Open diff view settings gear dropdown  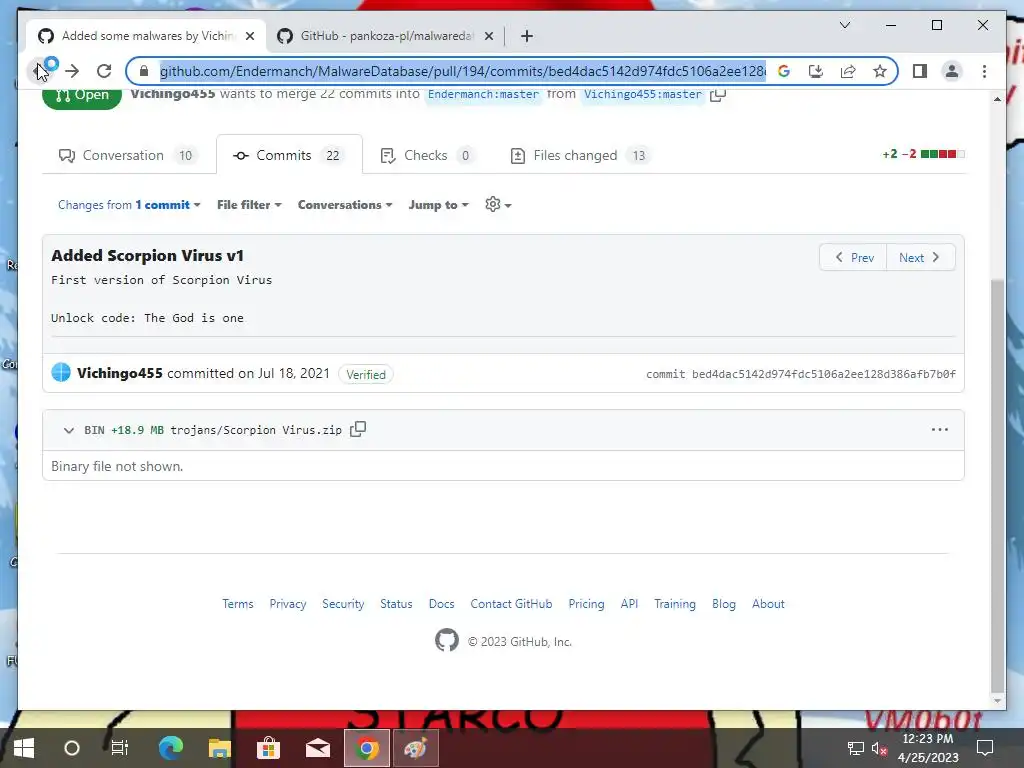[498, 204]
